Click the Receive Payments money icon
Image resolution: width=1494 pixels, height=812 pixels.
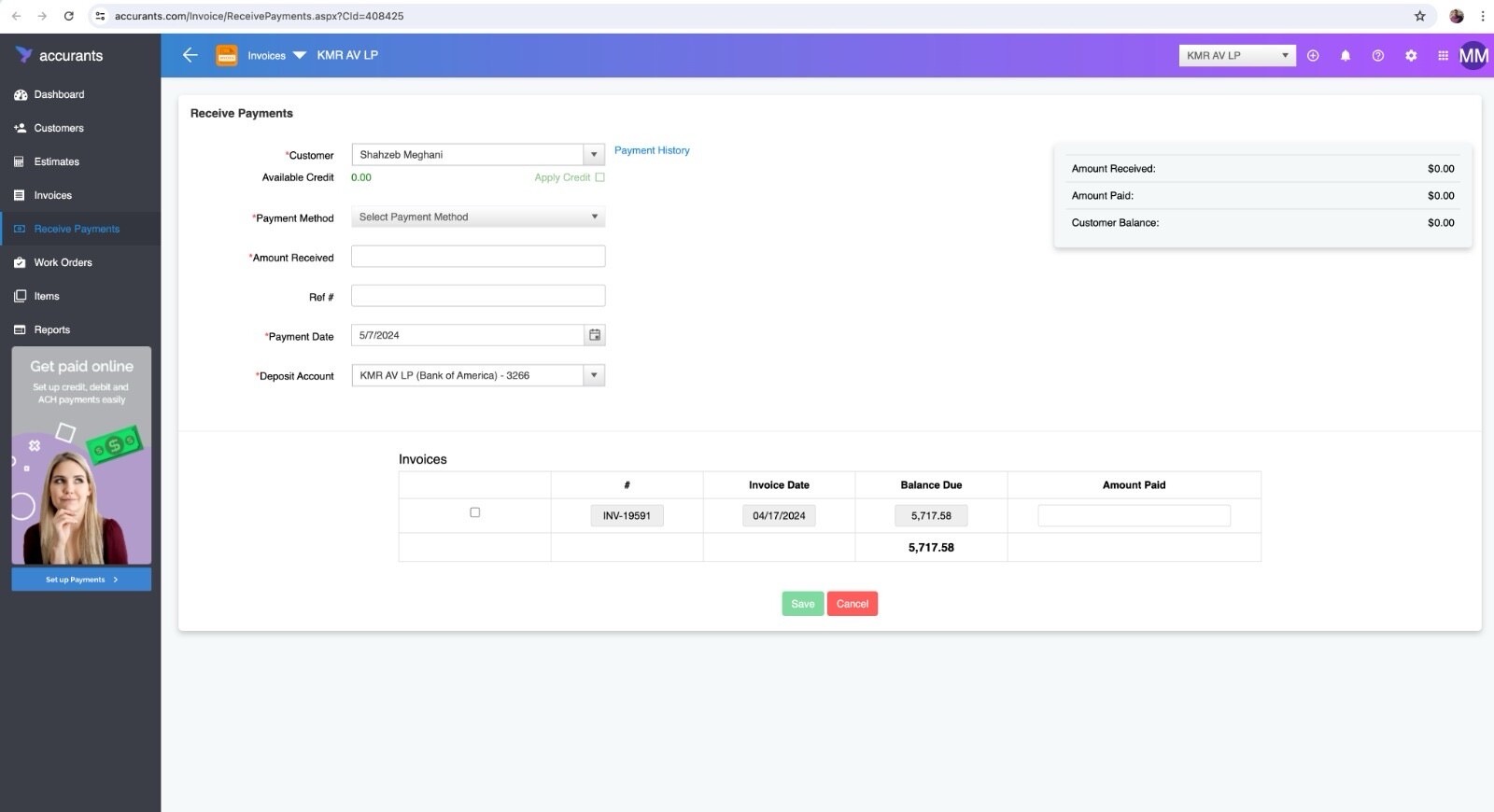coord(20,229)
